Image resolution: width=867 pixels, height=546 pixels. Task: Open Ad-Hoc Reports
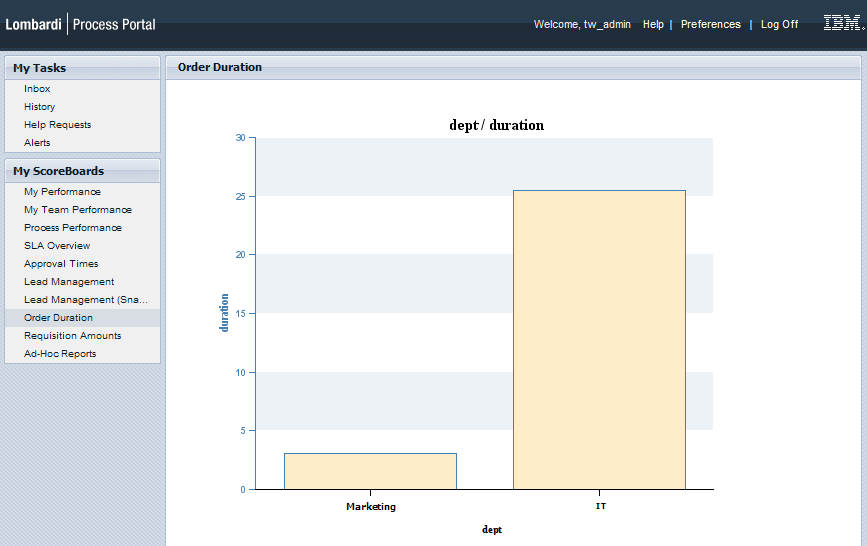point(60,354)
